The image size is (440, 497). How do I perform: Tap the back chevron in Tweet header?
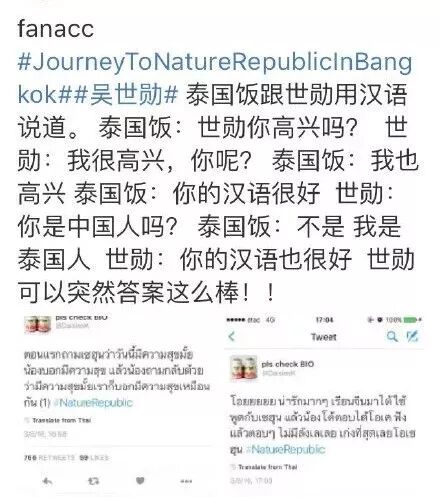coord(232,336)
